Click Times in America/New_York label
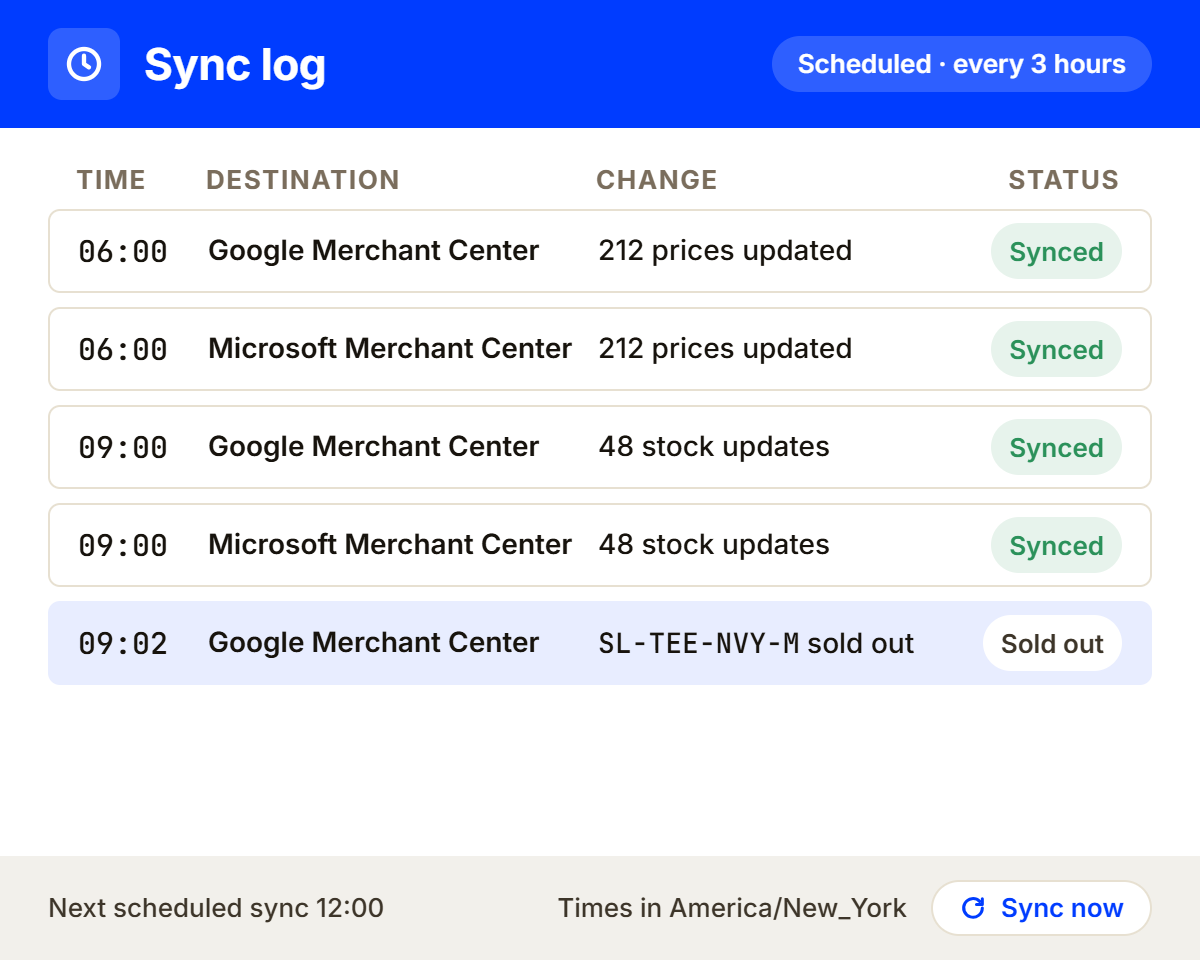 tap(732, 908)
